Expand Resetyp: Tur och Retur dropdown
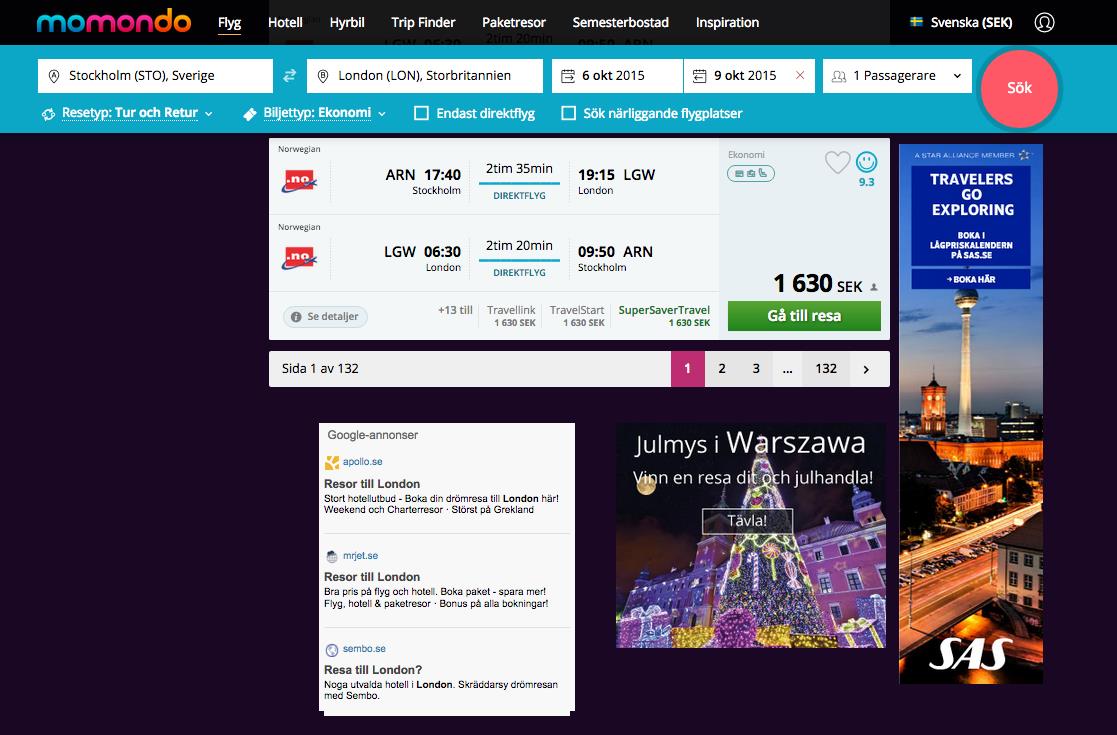The image size is (1117, 735). 128,113
